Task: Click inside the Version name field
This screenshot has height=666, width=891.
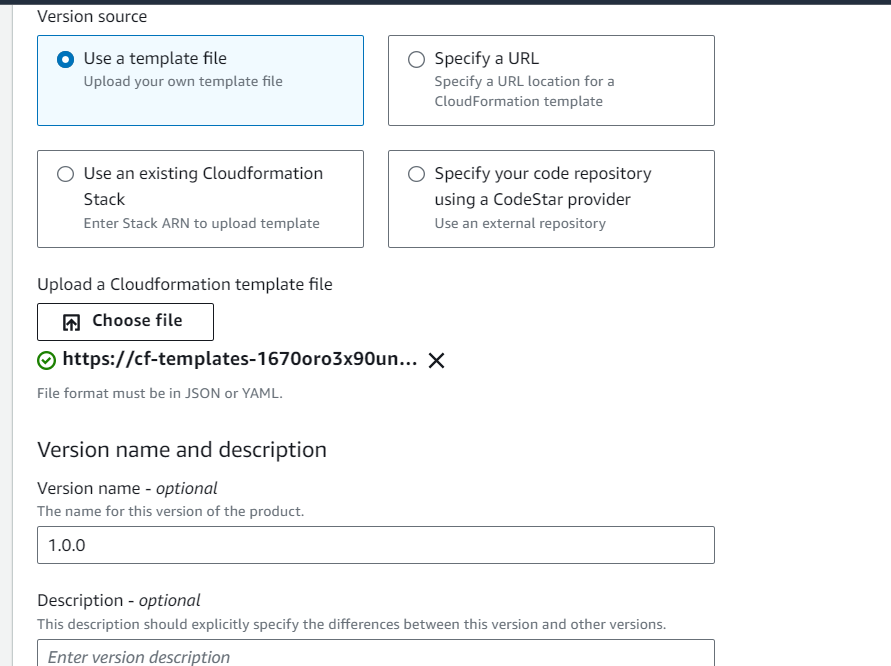Action: 375,545
